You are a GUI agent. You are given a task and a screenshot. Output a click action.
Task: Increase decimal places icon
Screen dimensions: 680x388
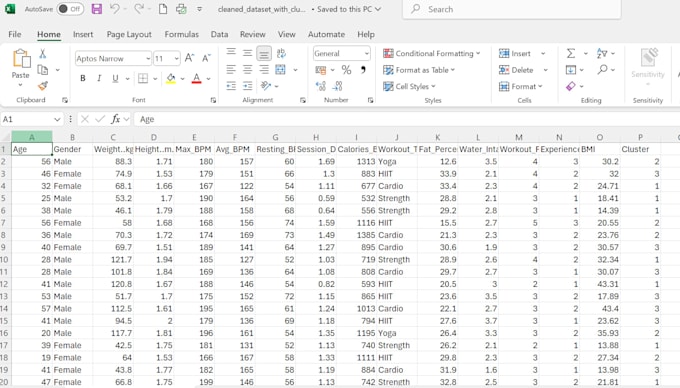[x=321, y=86]
